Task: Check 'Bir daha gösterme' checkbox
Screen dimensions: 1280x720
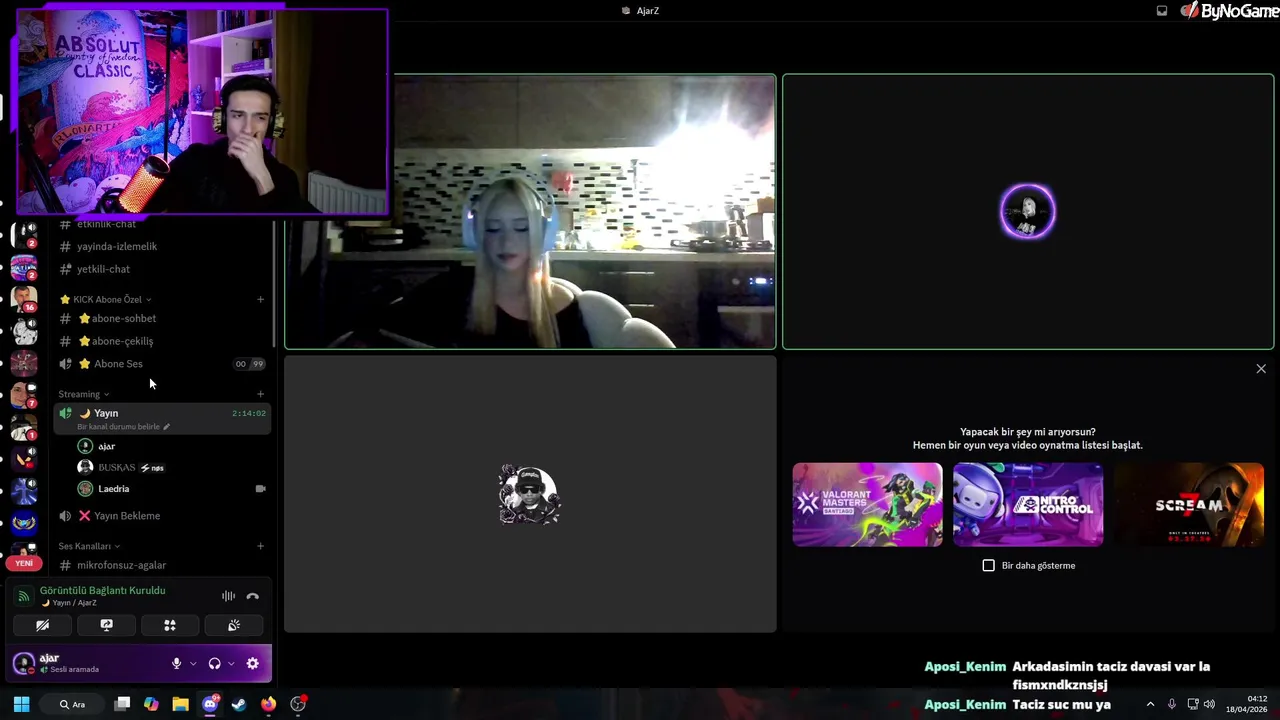Action: pos(989,566)
